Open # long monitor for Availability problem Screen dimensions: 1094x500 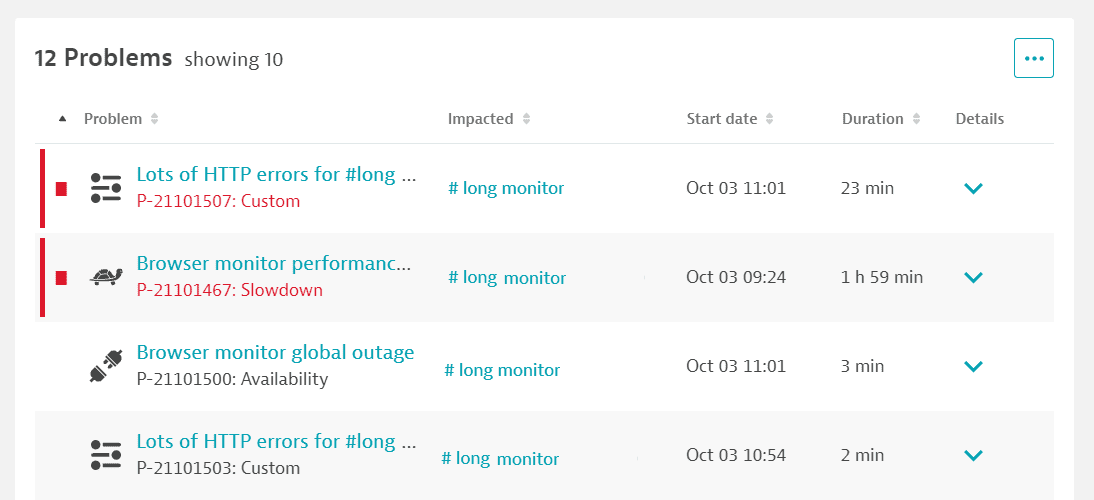pos(502,370)
